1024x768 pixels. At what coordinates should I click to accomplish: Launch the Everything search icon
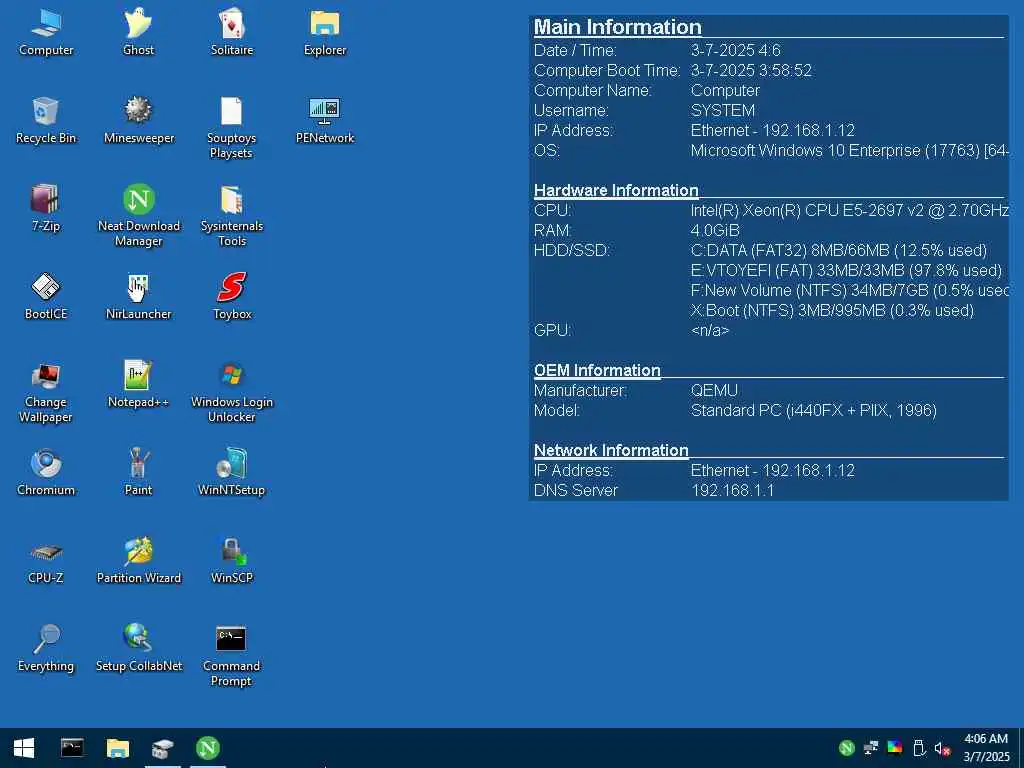click(x=46, y=649)
